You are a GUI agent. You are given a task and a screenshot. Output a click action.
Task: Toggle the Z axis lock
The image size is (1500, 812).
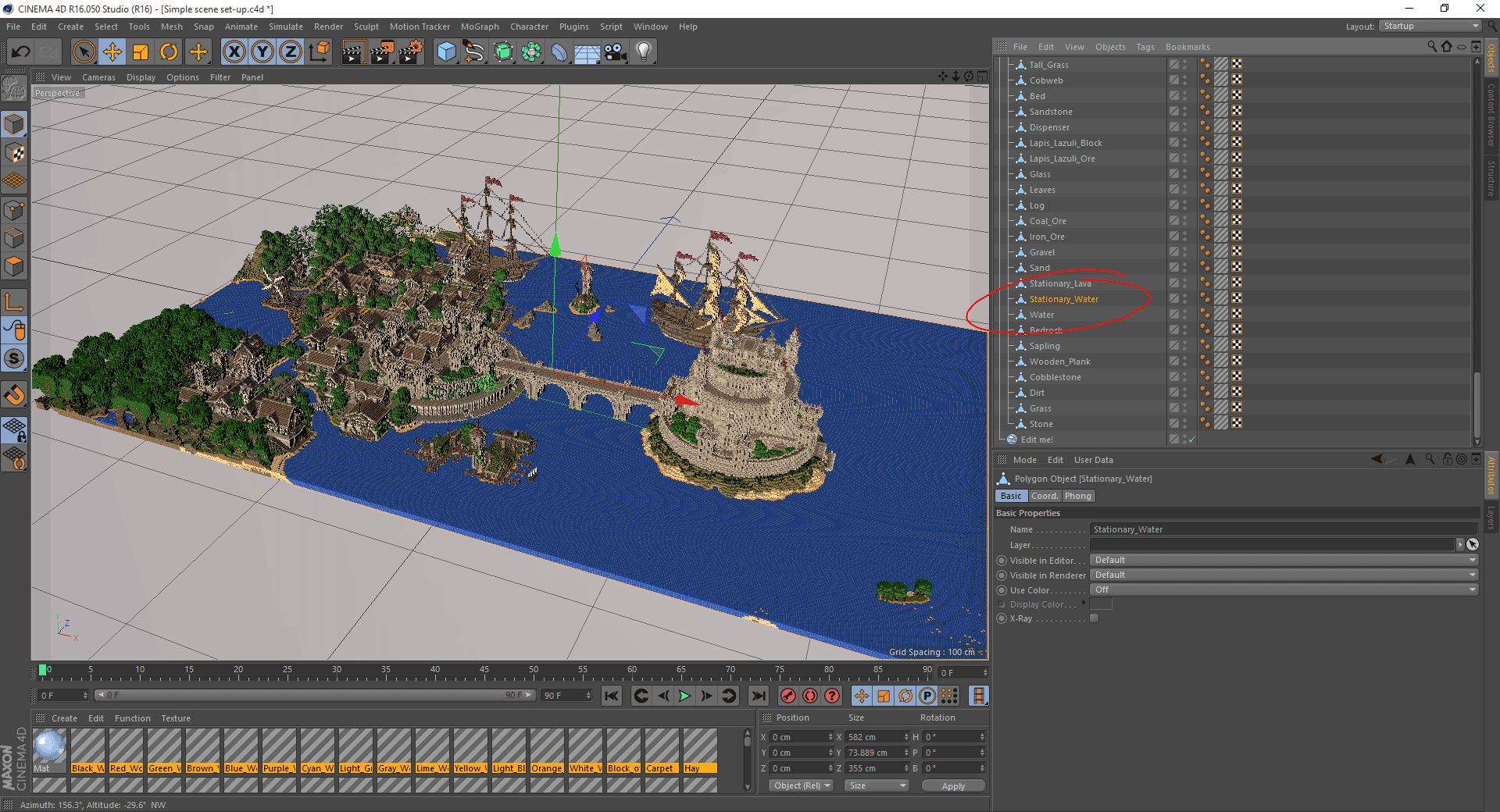(291, 52)
